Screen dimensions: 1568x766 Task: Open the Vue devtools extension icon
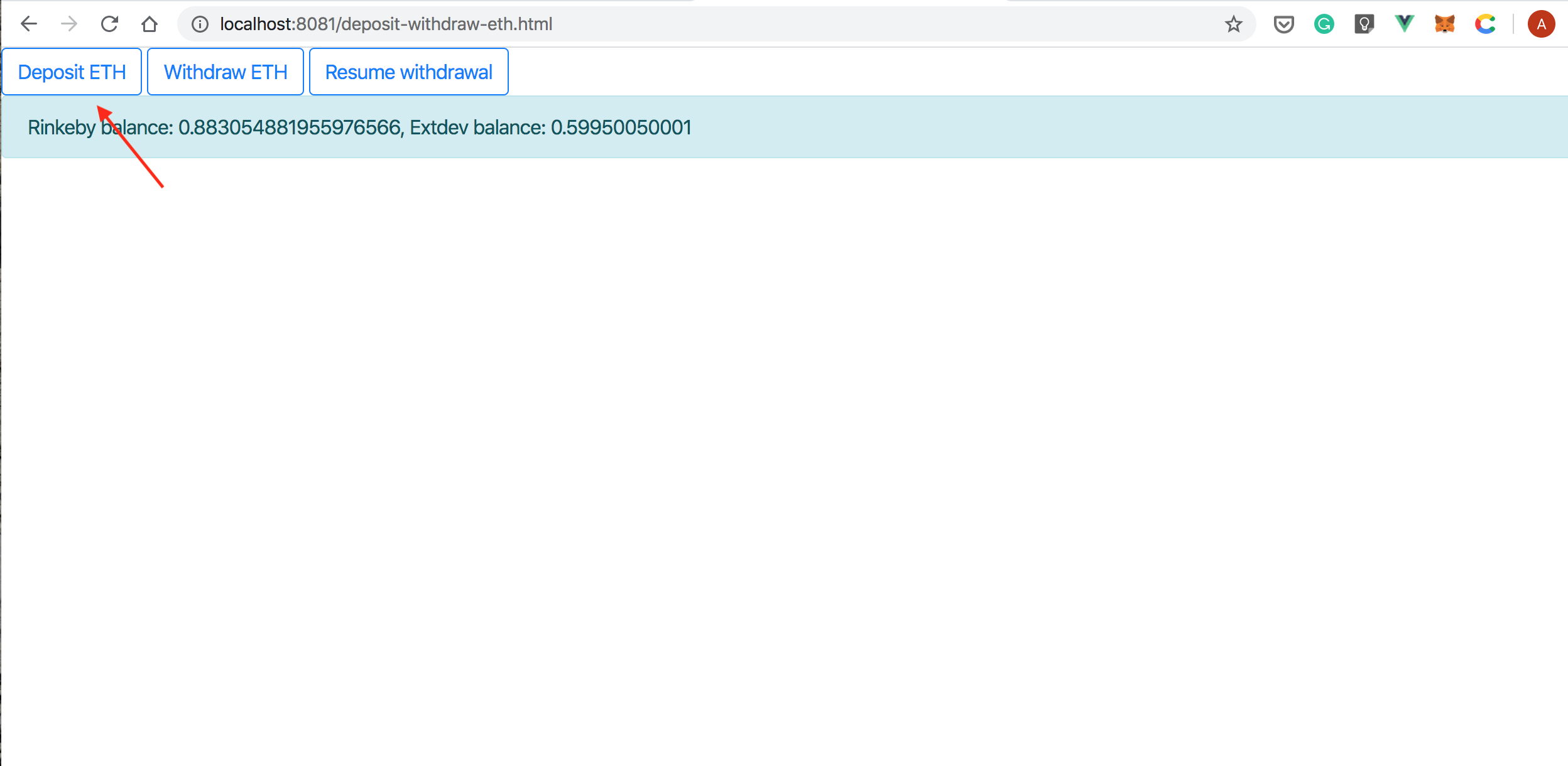(1404, 24)
